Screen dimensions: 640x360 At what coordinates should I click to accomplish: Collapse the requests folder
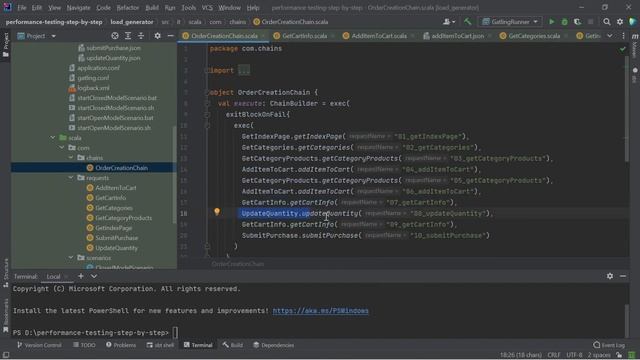pos(71,178)
